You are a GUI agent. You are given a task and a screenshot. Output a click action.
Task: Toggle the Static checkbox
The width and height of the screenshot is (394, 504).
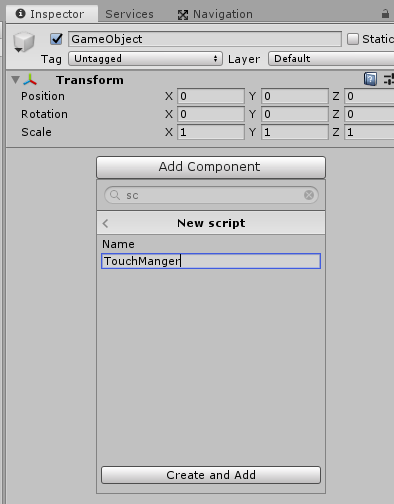coord(353,39)
